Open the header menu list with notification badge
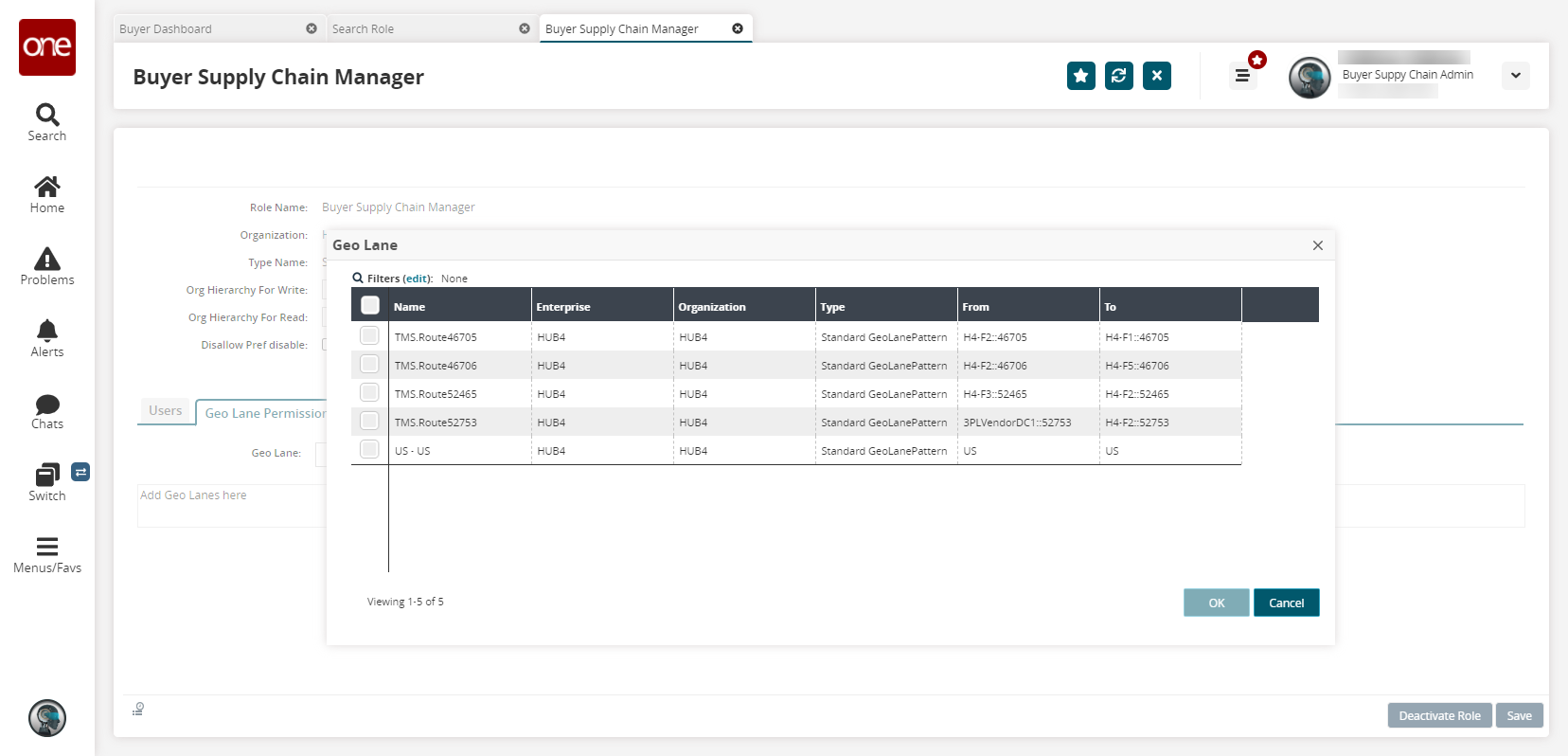The height and width of the screenshot is (756, 1568). pyautogui.click(x=1242, y=76)
